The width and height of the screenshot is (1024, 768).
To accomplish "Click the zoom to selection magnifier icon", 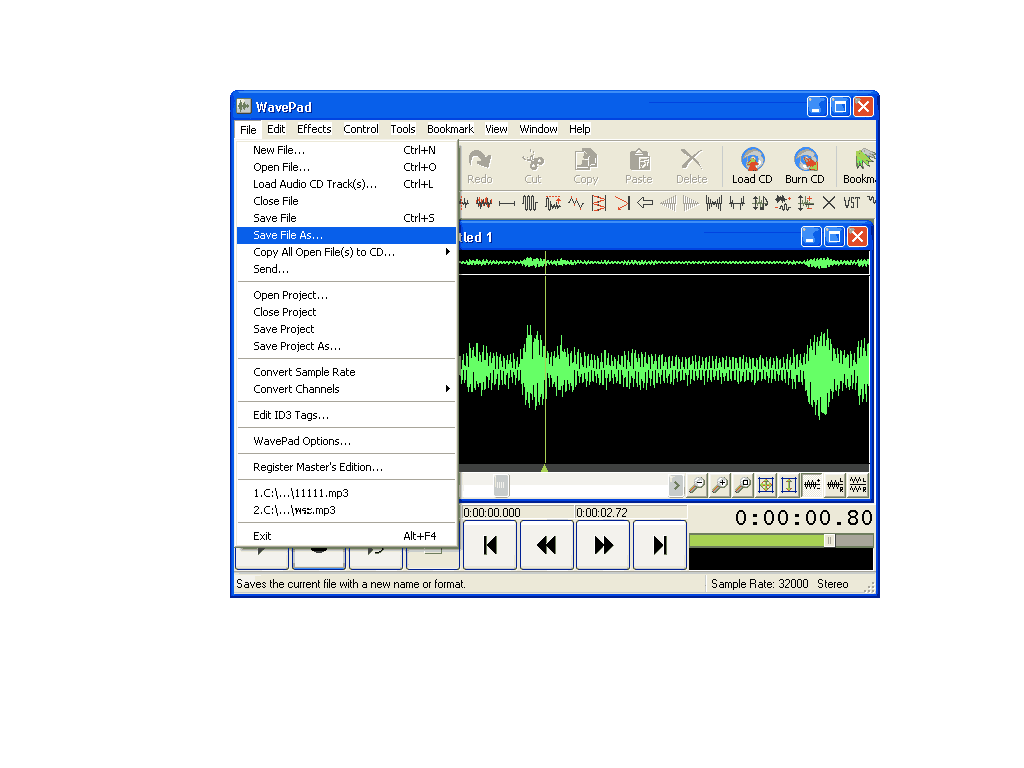I will [x=743, y=485].
